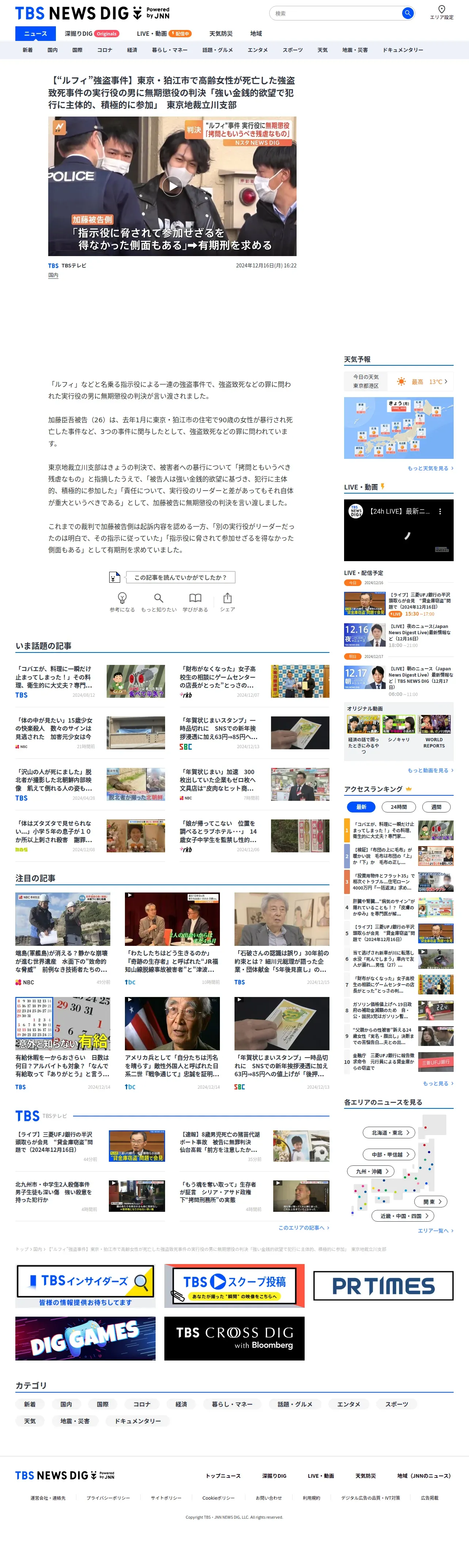Open プライバシーポリシー footer link
The width and height of the screenshot is (469, 1568).
pos(108,1498)
